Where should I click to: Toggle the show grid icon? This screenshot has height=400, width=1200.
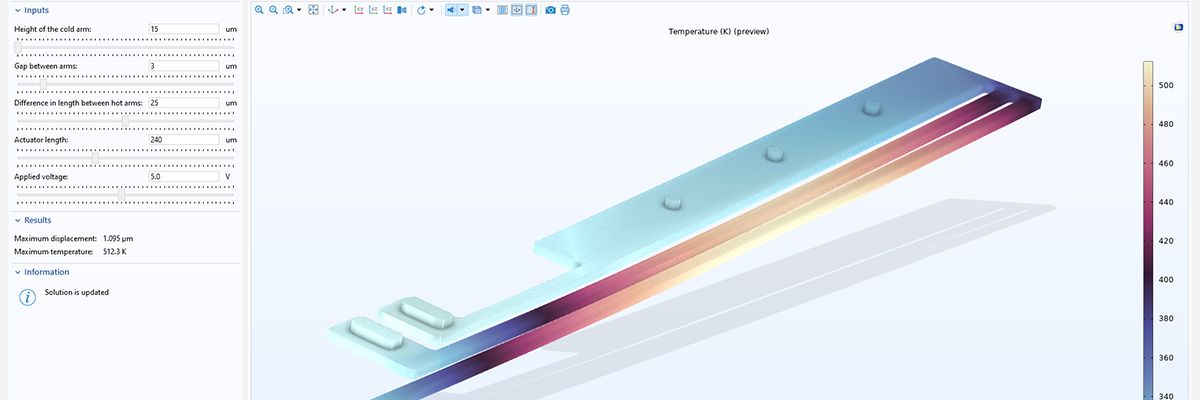(x=502, y=10)
